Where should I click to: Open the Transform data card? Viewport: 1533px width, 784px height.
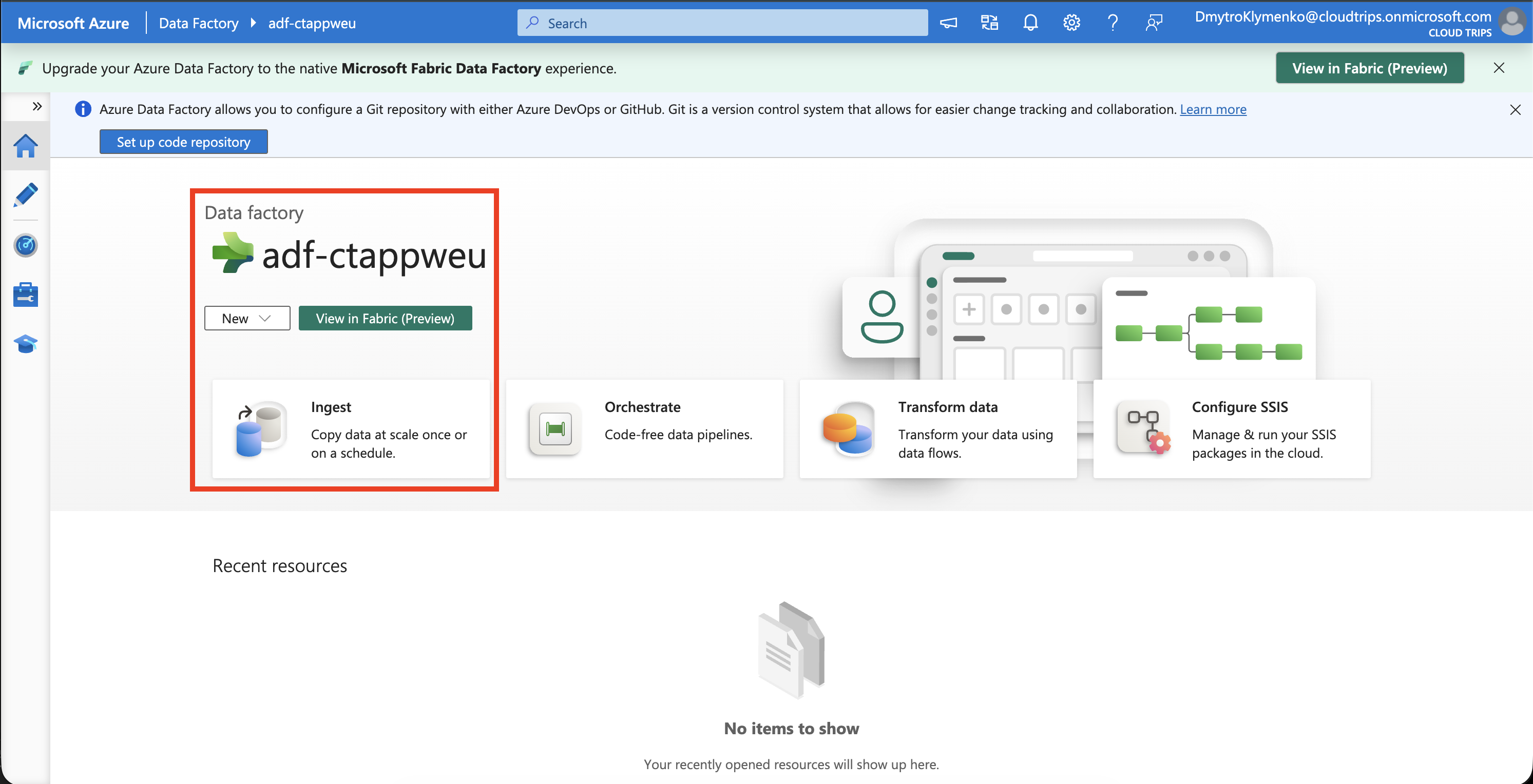pyautogui.click(x=938, y=429)
